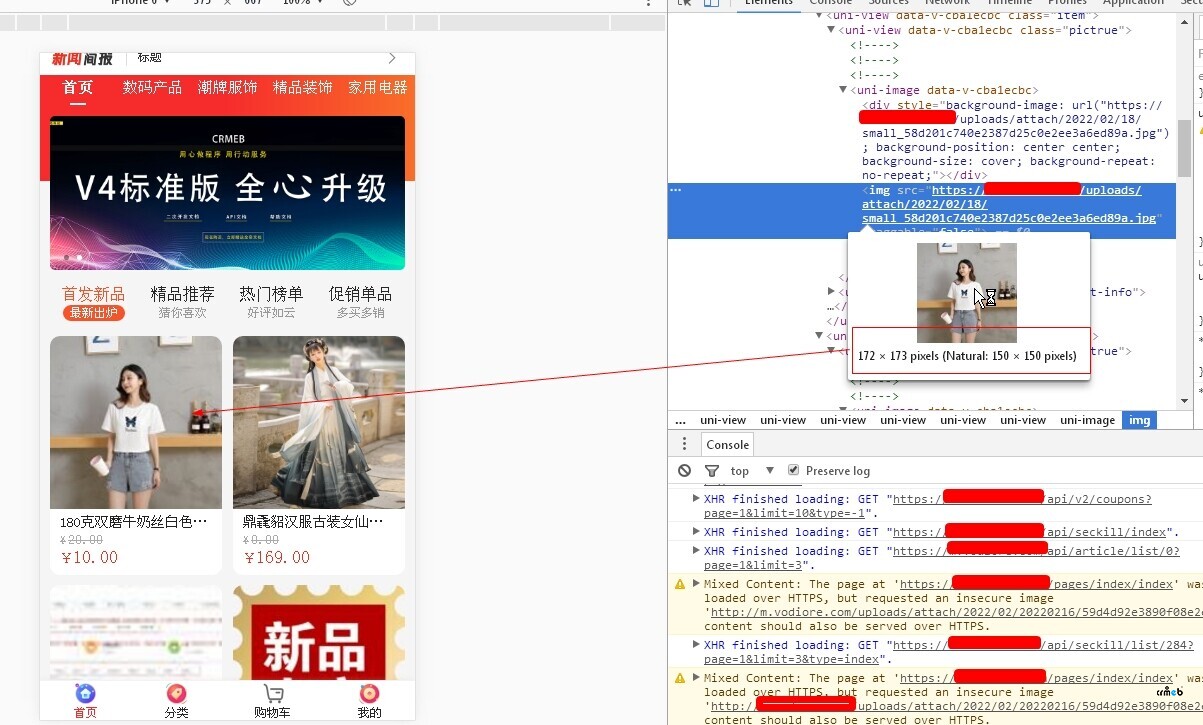The width and height of the screenshot is (1203, 725).
Task: Click the Elements panel vertical scrollbar thumb
Action: tap(1184, 147)
